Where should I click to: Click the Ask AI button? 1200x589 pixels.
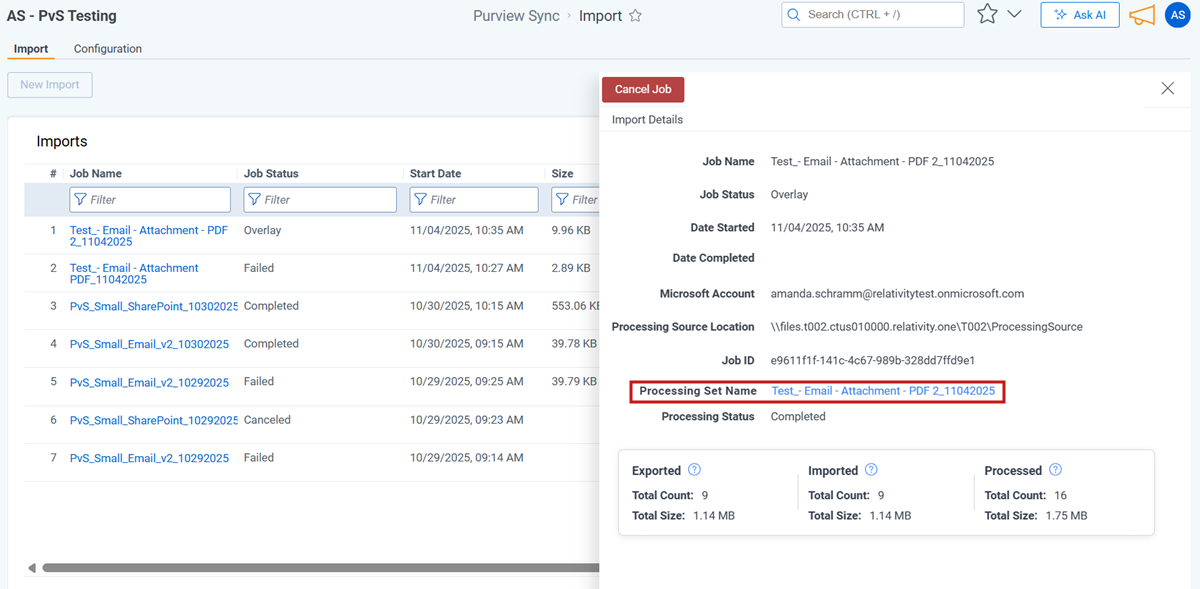(x=1079, y=15)
